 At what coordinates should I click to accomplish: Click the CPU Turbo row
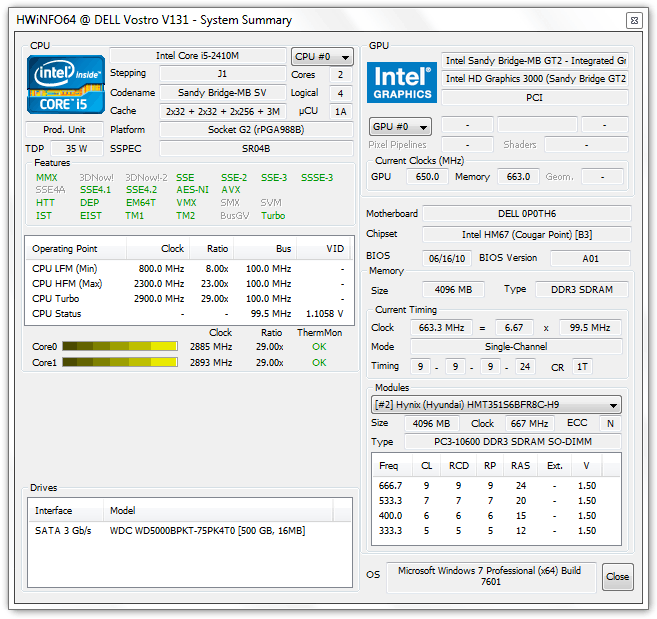[x=189, y=299]
